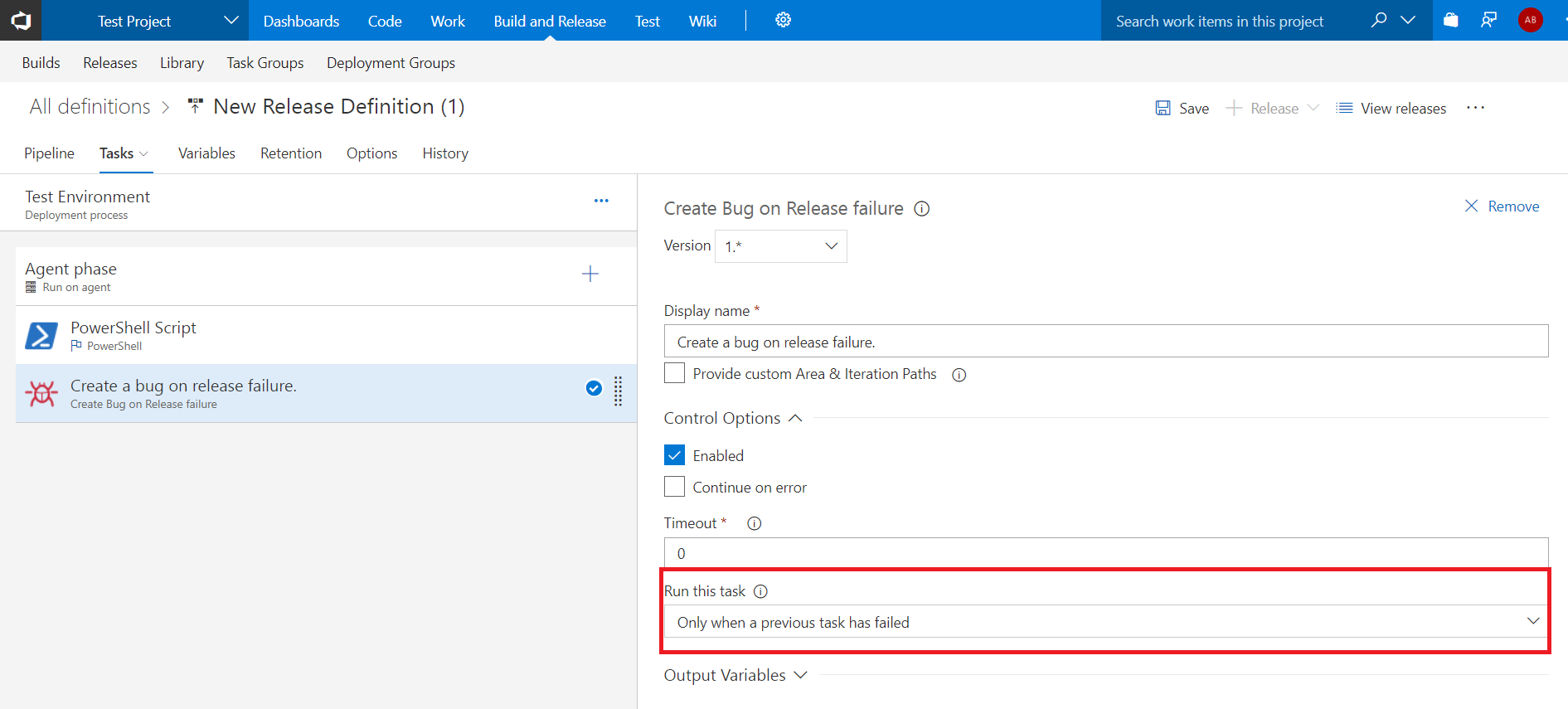The height and width of the screenshot is (709, 1568).
Task: Open the Library page
Action: click(x=182, y=63)
